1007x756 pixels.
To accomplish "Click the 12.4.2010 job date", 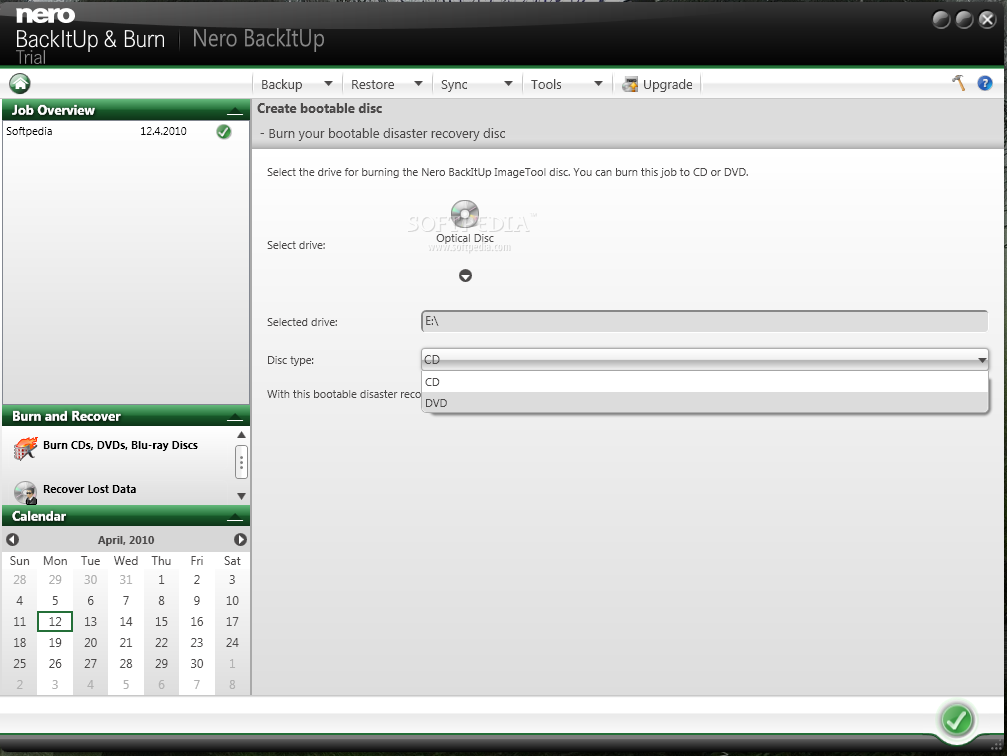I will point(163,131).
